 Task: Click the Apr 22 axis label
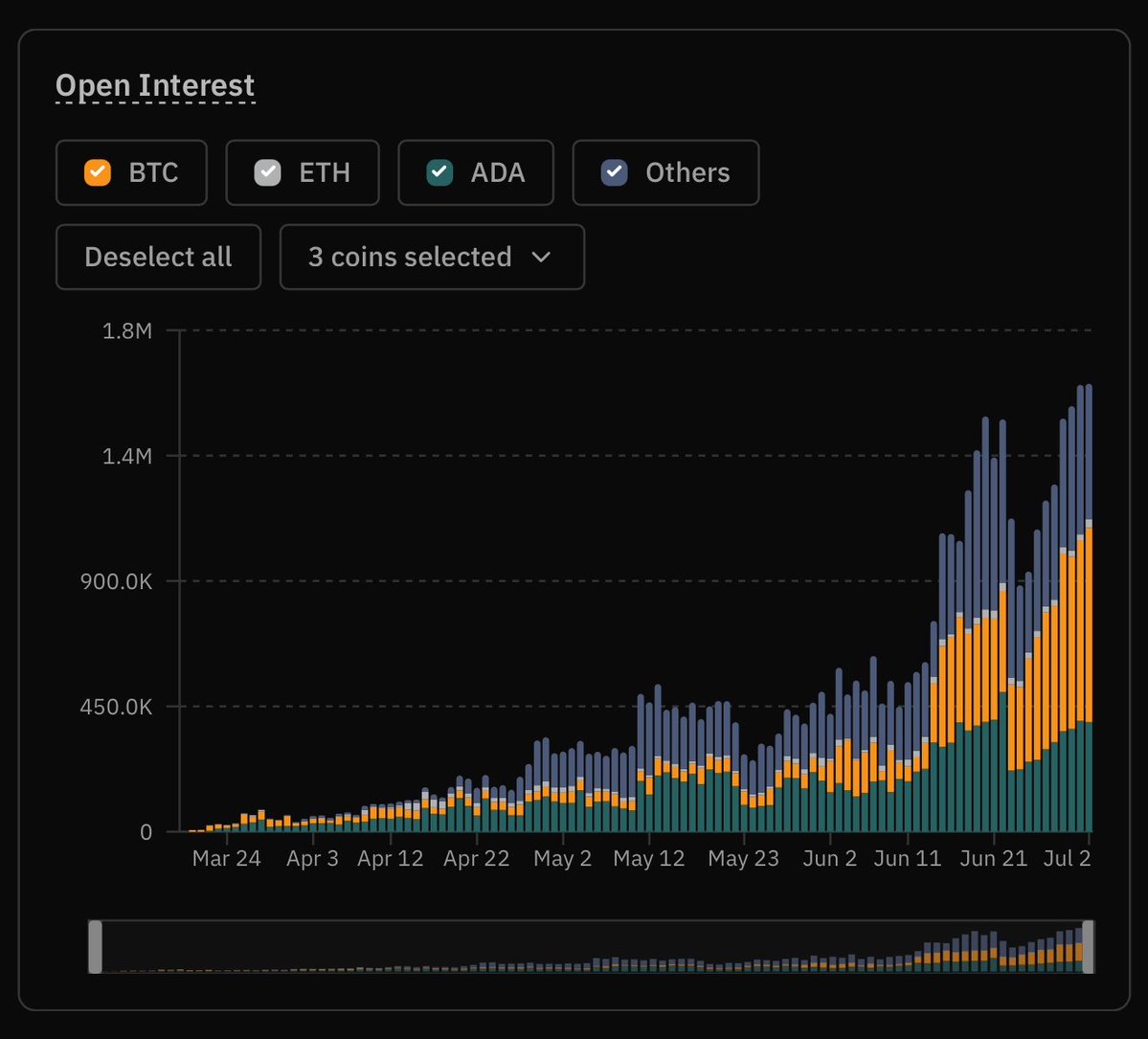point(477,858)
